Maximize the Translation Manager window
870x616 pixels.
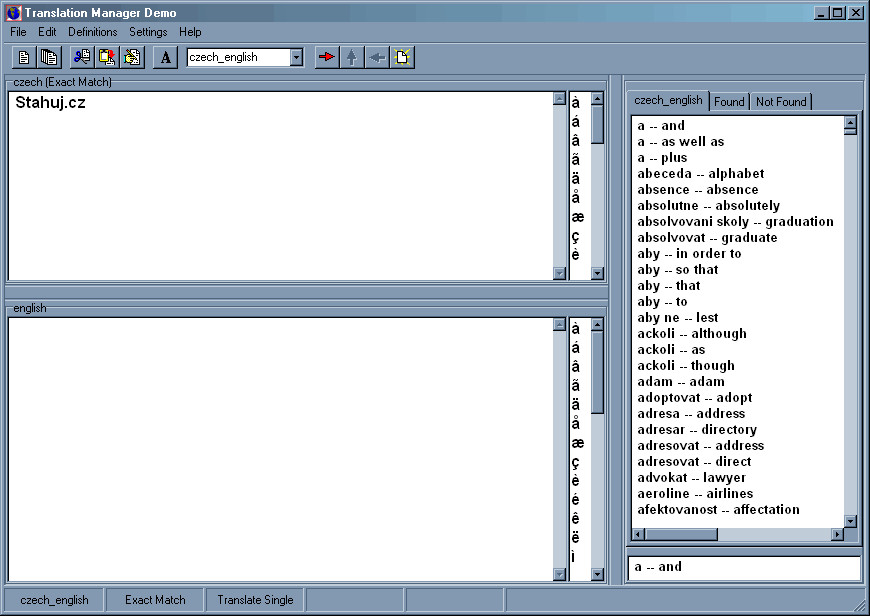(x=838, y=12)
